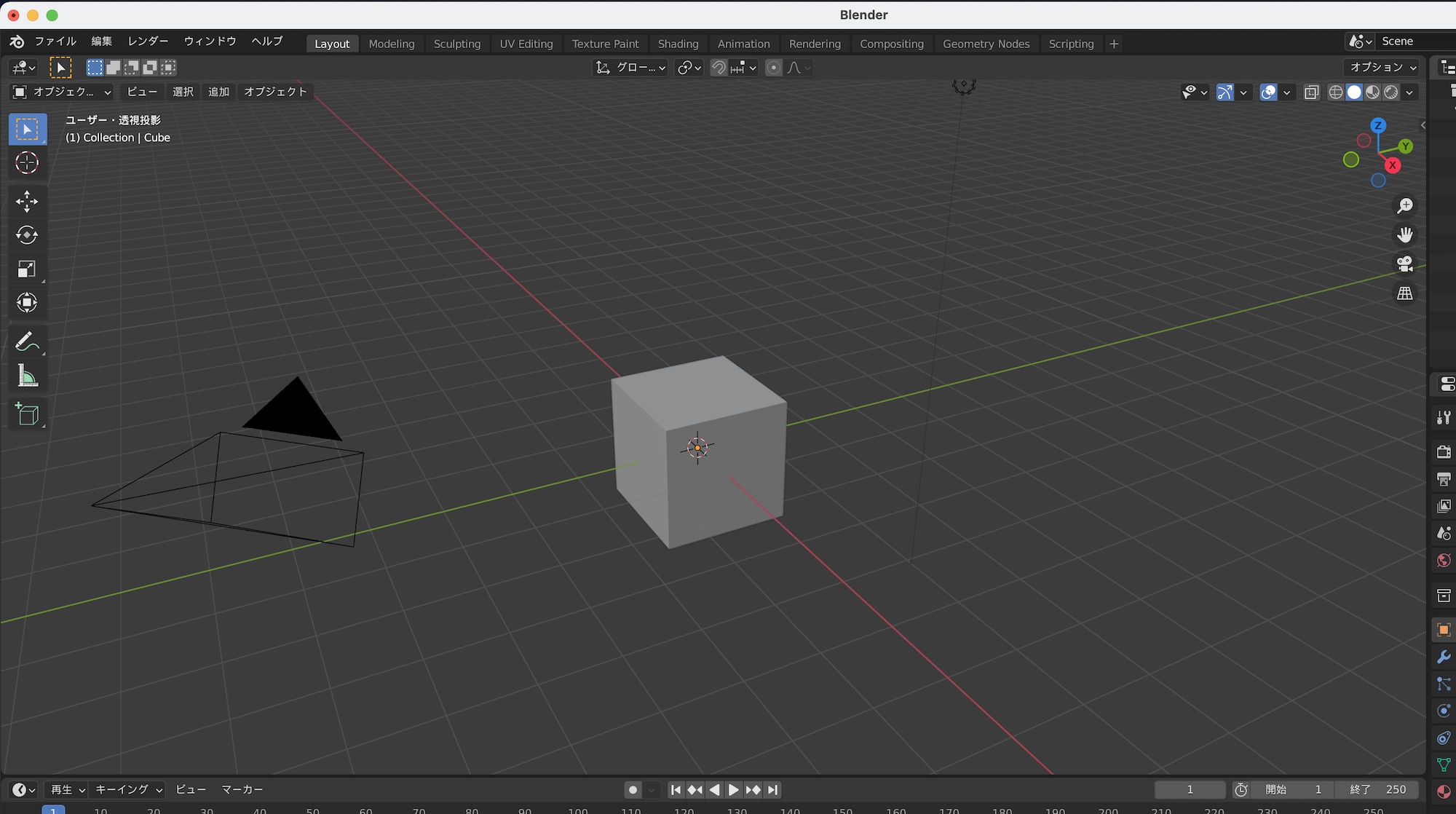Activate the Annotate pencil tool
The width and height of the screenshot is (1456, 814).
(x=27, y=341)
